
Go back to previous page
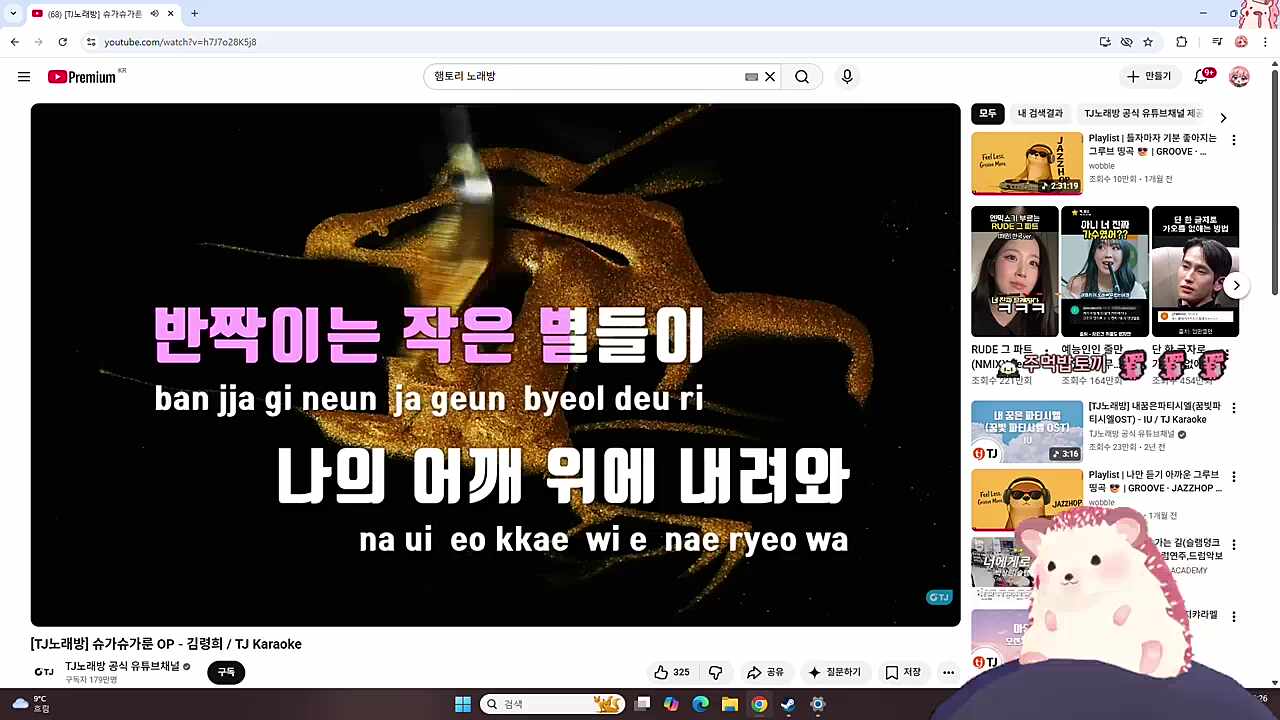tap(15, 42)
